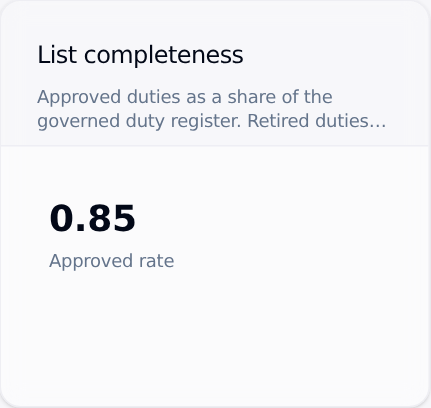Click the line starting with Approved duties
This screenshot has width=431, height=408.
[185, 98]
